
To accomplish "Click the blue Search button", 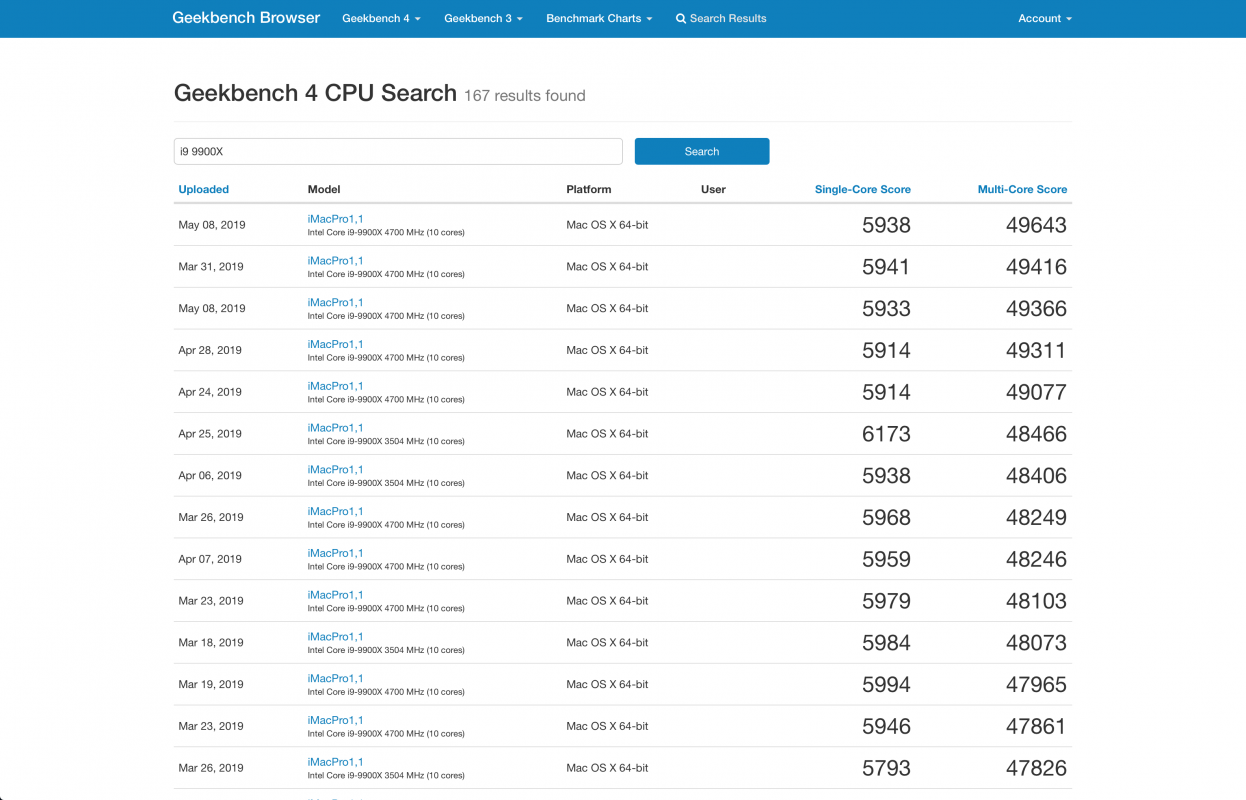I will pyautogui.click(x=701, y=152).
